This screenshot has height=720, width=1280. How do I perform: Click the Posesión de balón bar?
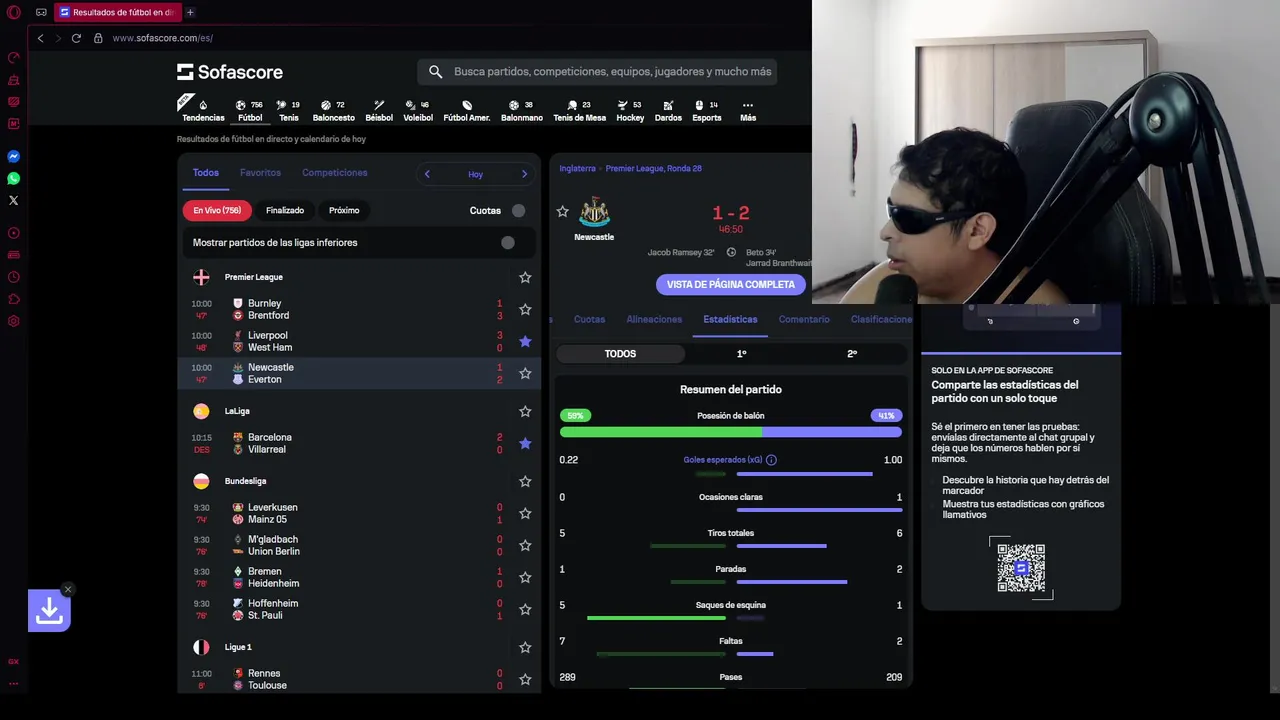click(x=731, y=432)
